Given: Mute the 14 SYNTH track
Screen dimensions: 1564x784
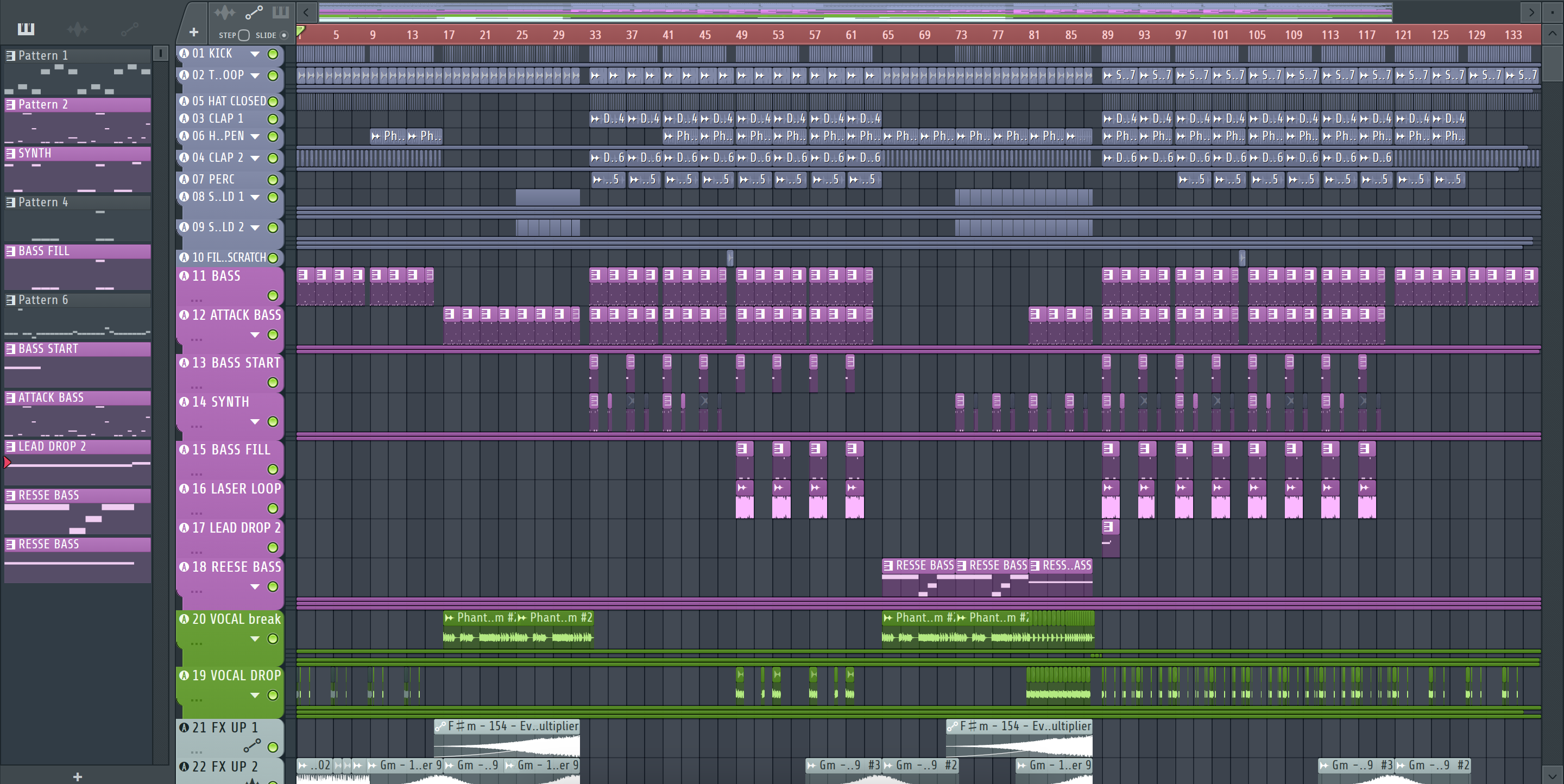Looking at the screenshot, I should [273, 422].
